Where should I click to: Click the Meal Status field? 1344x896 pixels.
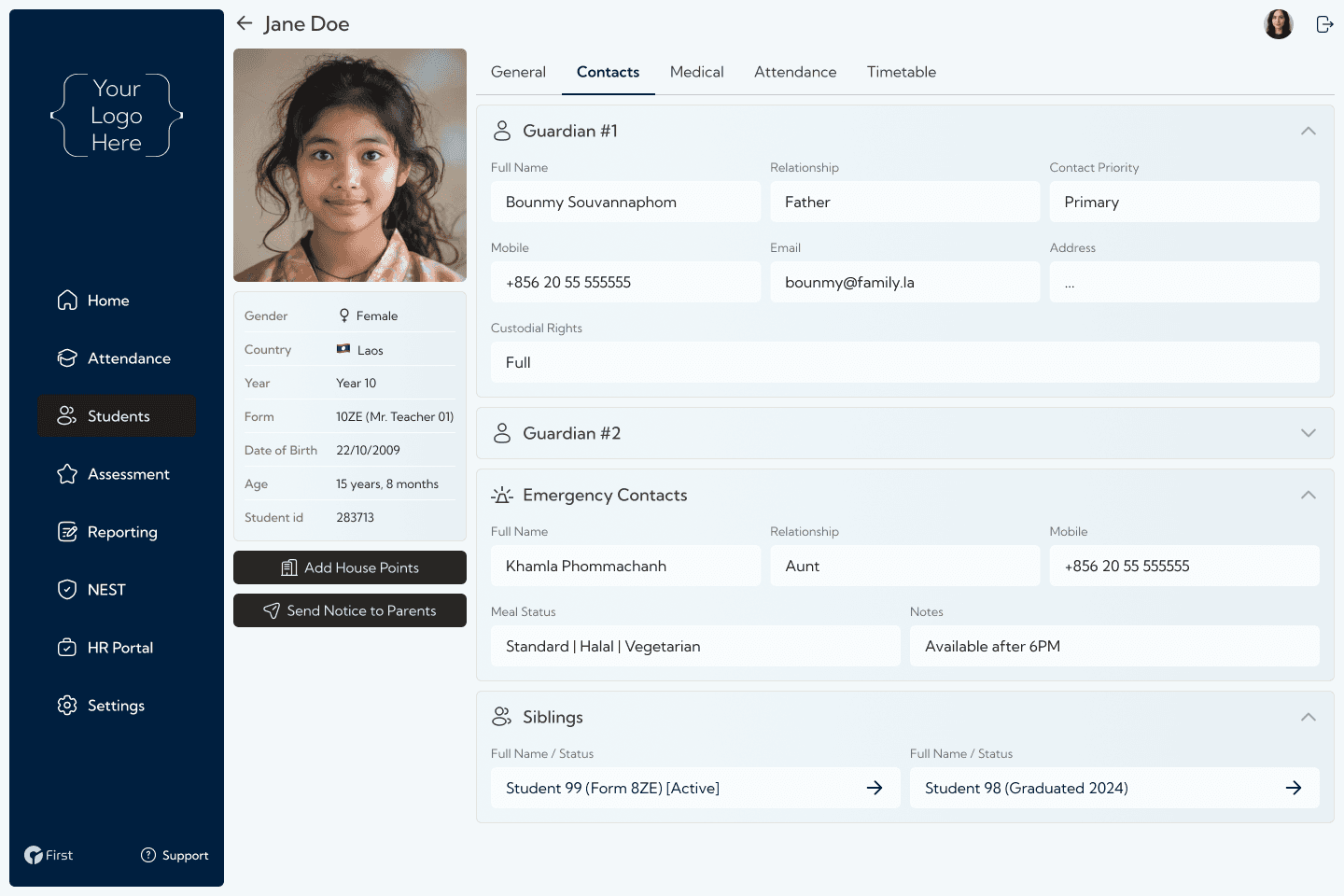695,646
